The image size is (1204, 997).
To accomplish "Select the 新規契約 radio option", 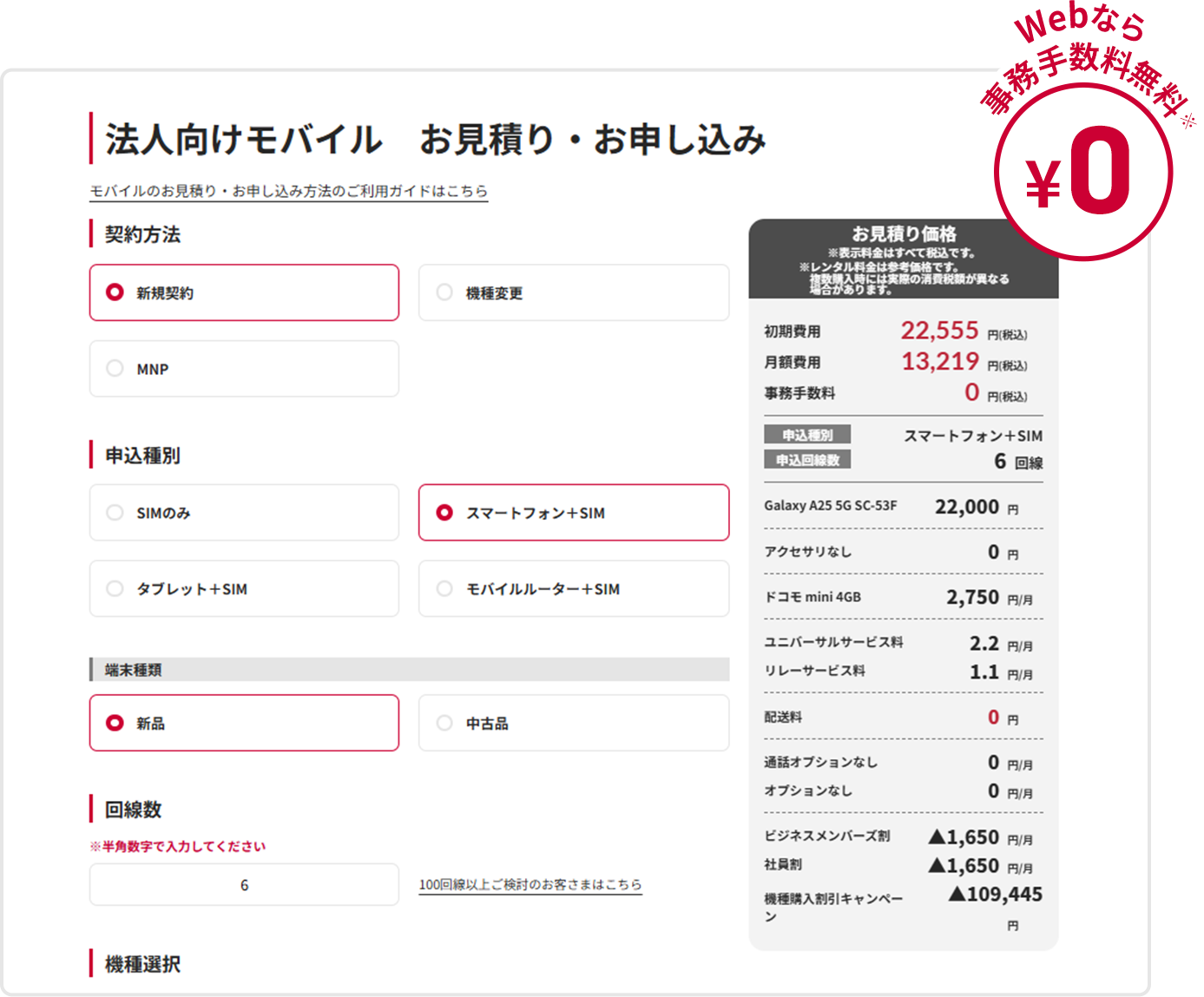I will click(x=244, y=292).
